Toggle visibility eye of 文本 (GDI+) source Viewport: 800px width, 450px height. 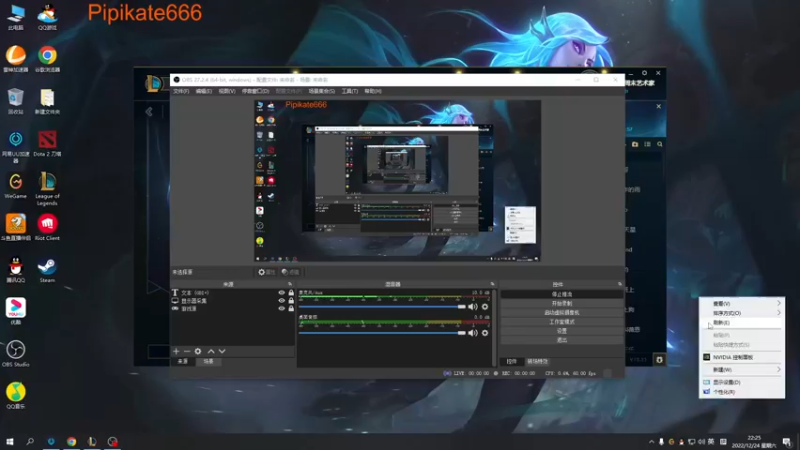(x=282, y=293)
